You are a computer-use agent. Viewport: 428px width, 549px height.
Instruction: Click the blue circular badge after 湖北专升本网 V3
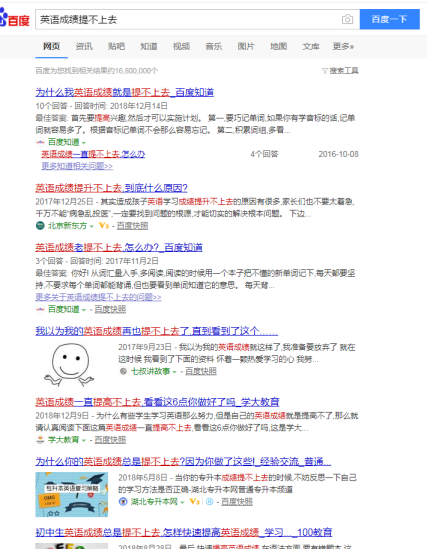tap(209, 502)
